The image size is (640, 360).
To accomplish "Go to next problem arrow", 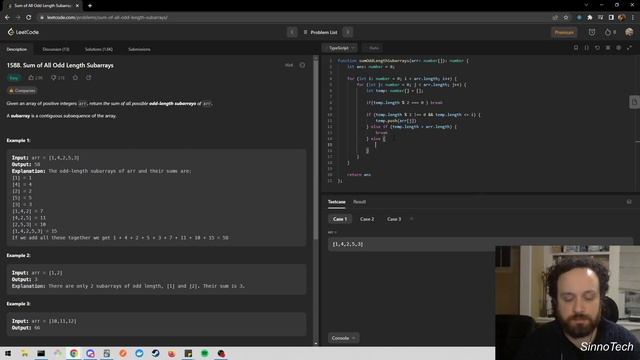I will 348,32.
